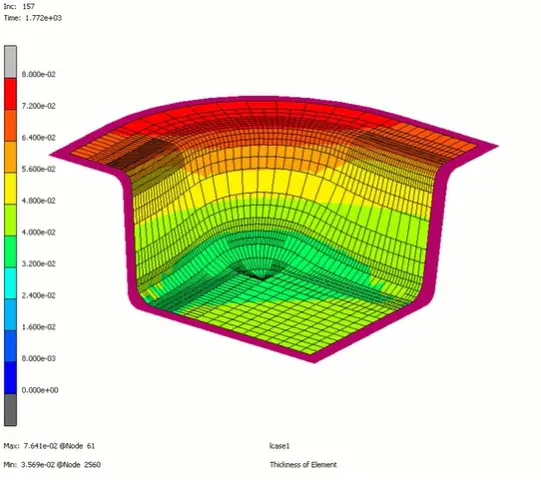Click the light gray top legend cap

click(10, 62)
